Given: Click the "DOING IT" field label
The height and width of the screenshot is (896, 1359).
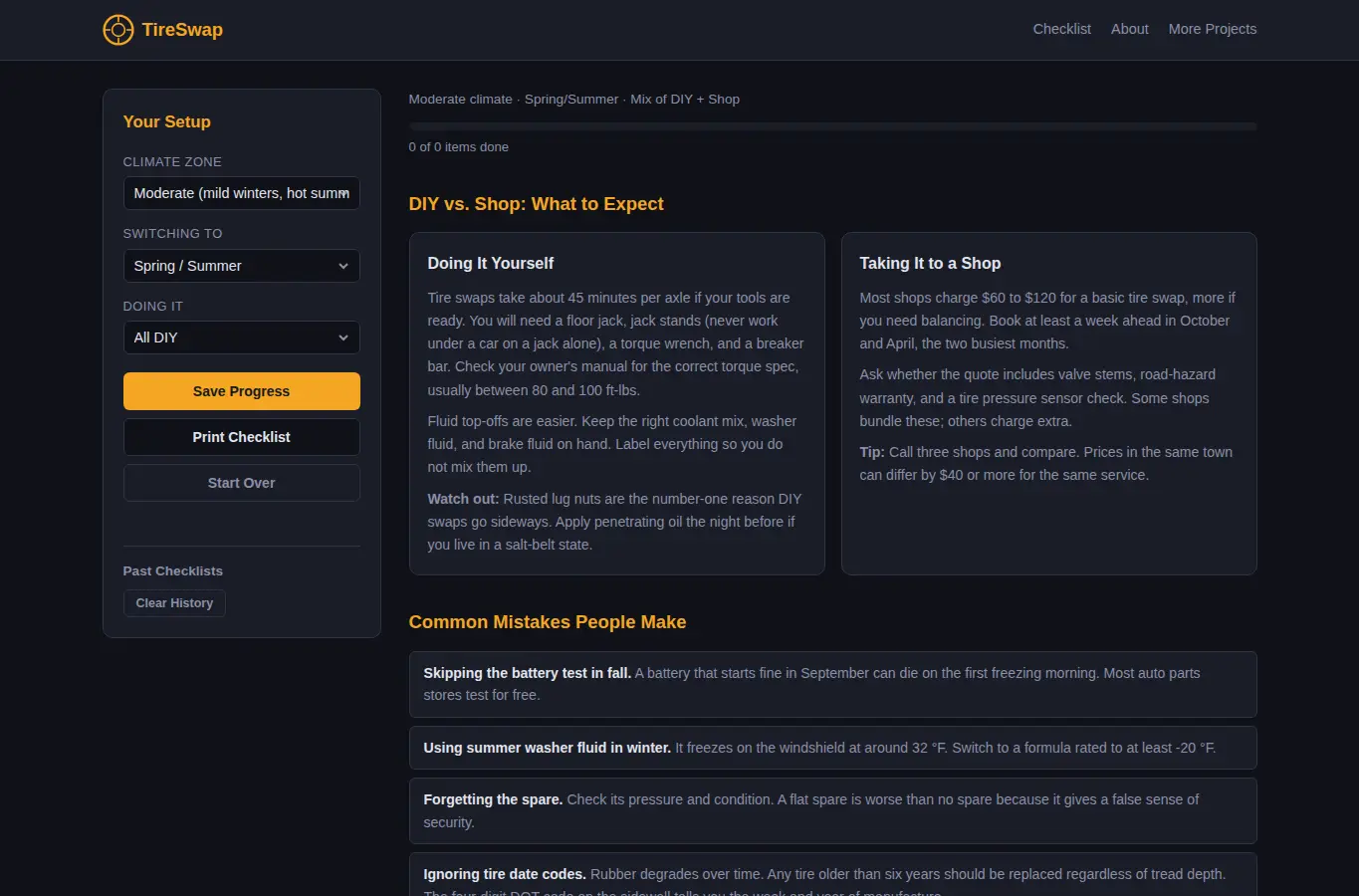Looking at the screenshot, I should coord(152,307).
